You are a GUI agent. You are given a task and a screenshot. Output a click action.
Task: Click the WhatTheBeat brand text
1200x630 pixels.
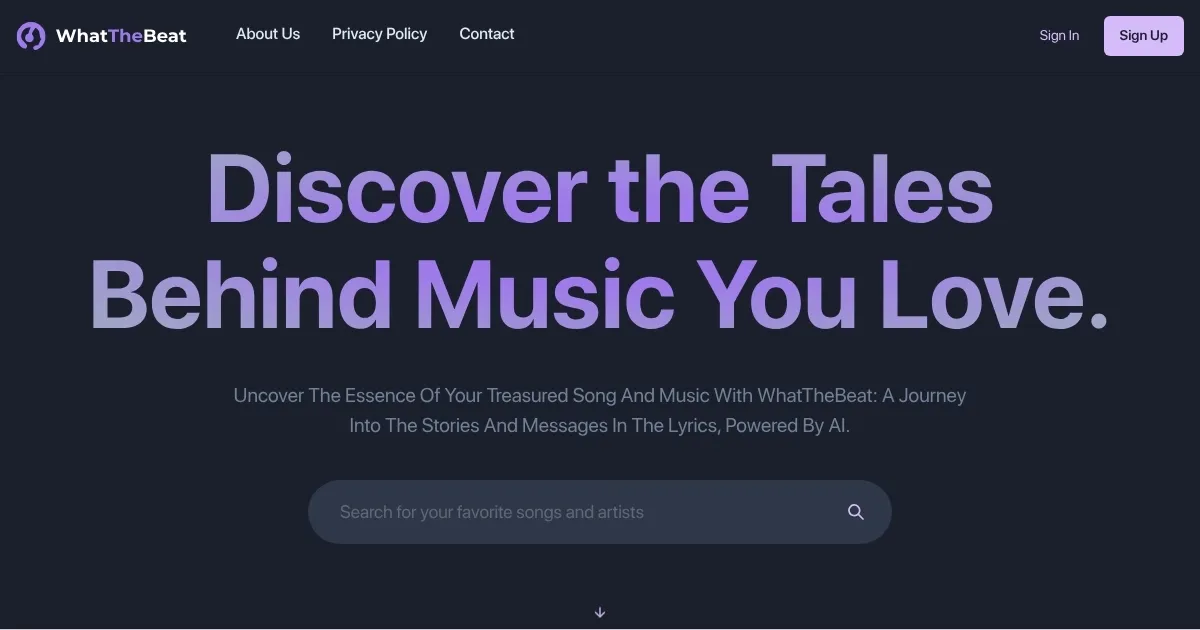click(x=120, y=35)
